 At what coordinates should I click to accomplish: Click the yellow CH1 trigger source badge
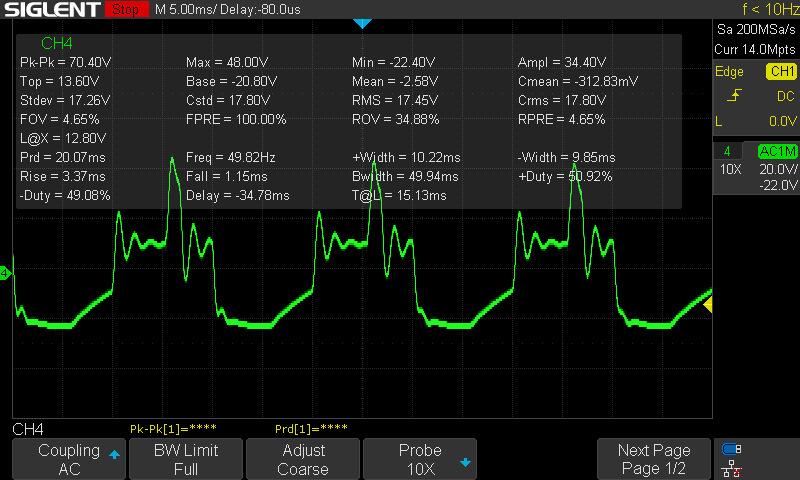pyautogui.click(x=782, y=71)
